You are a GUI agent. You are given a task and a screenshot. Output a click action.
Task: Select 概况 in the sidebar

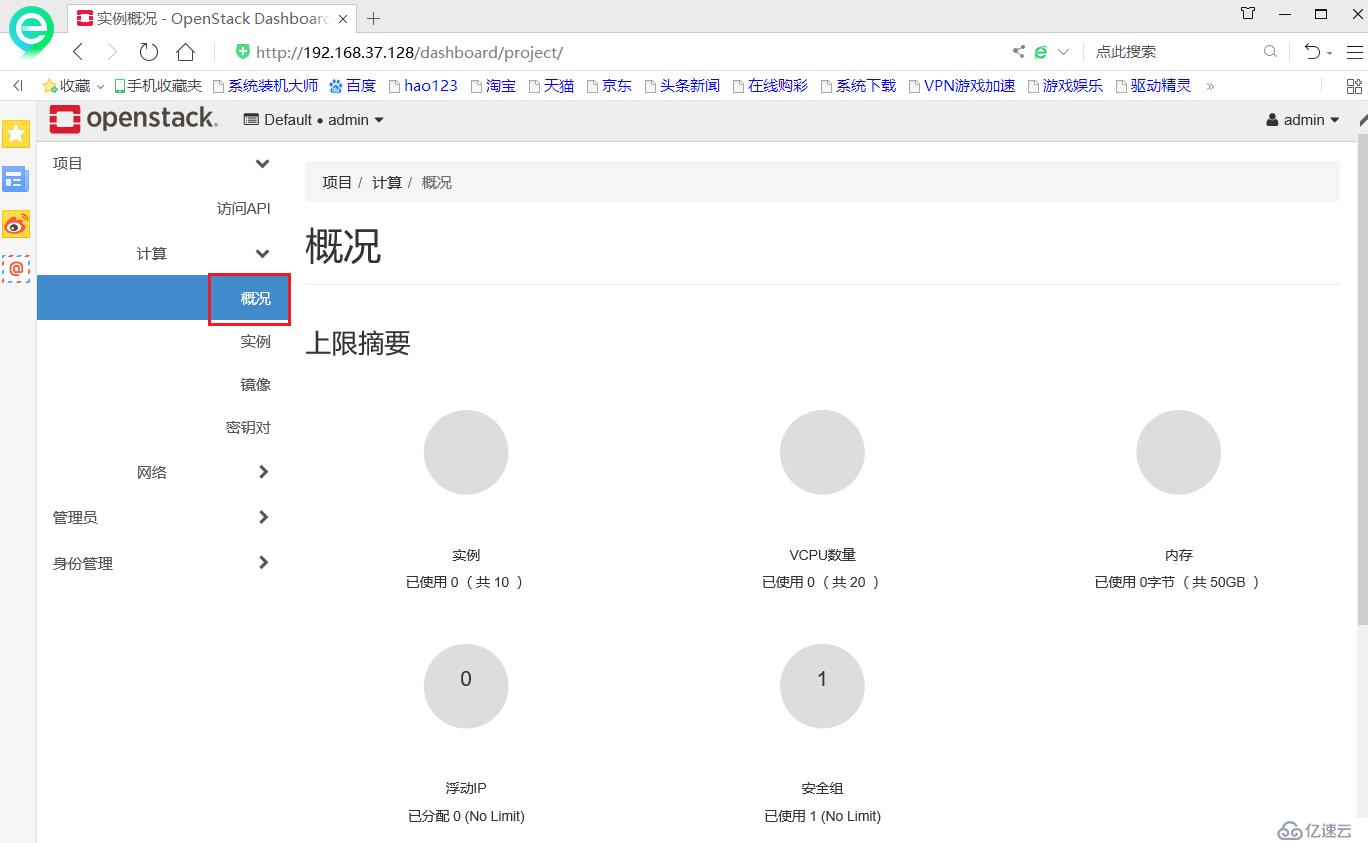coord(163,298)
